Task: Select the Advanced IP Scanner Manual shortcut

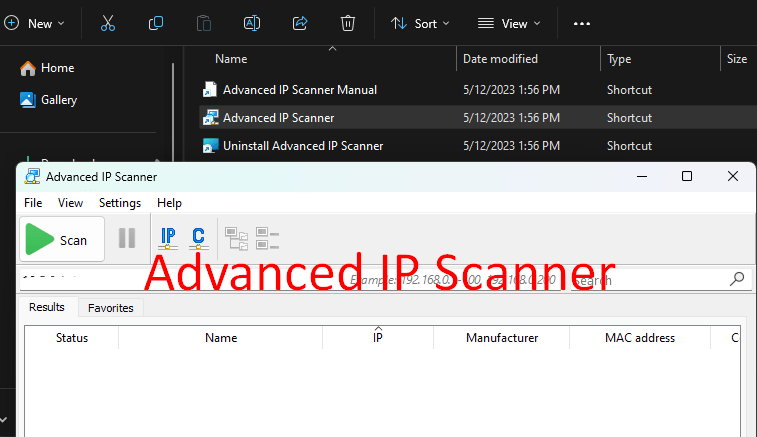Action: coord(299,90)
